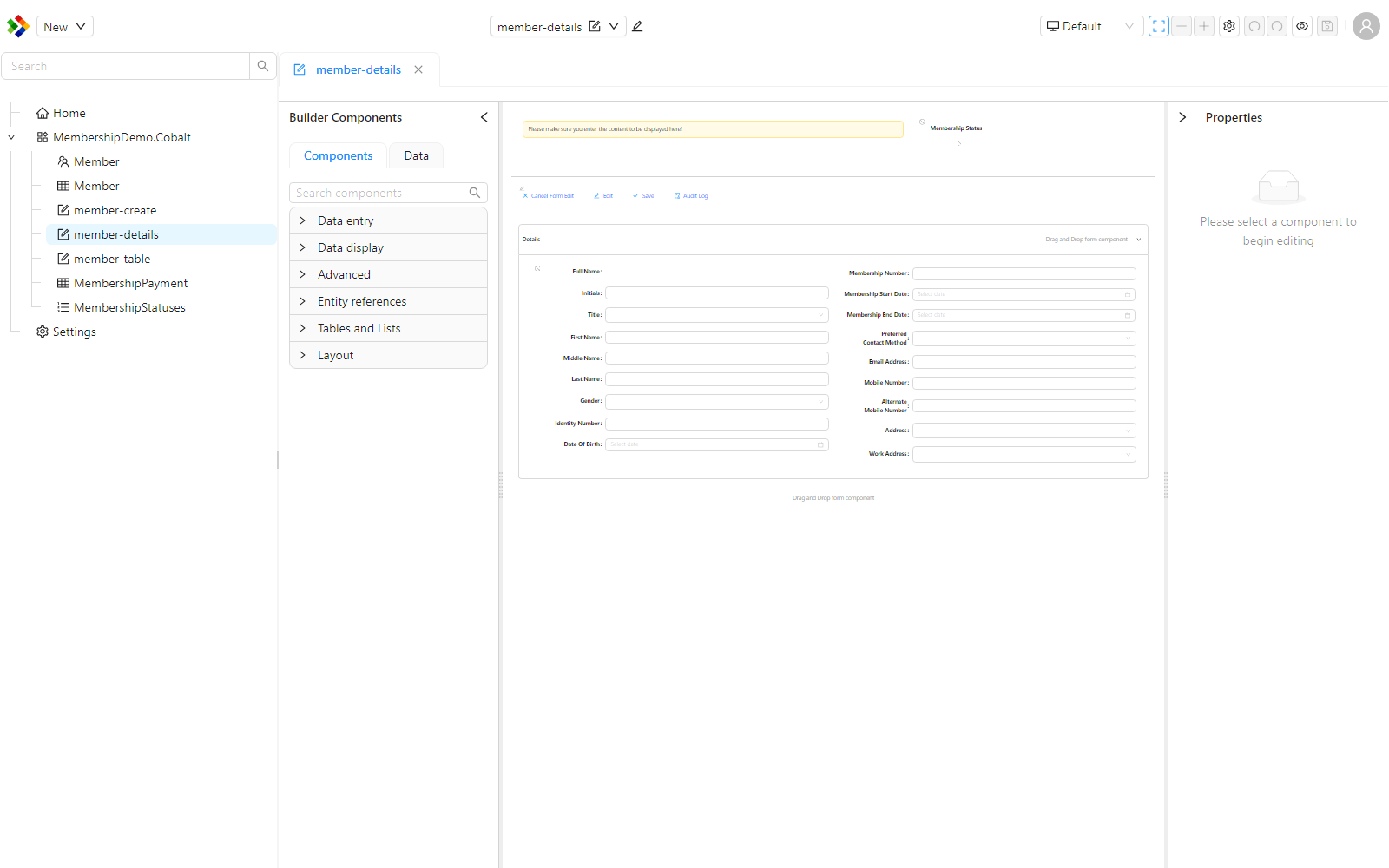This screenshot has height=868, width=1389.
Task: Open member-create form in the tree
Action: 107,210
